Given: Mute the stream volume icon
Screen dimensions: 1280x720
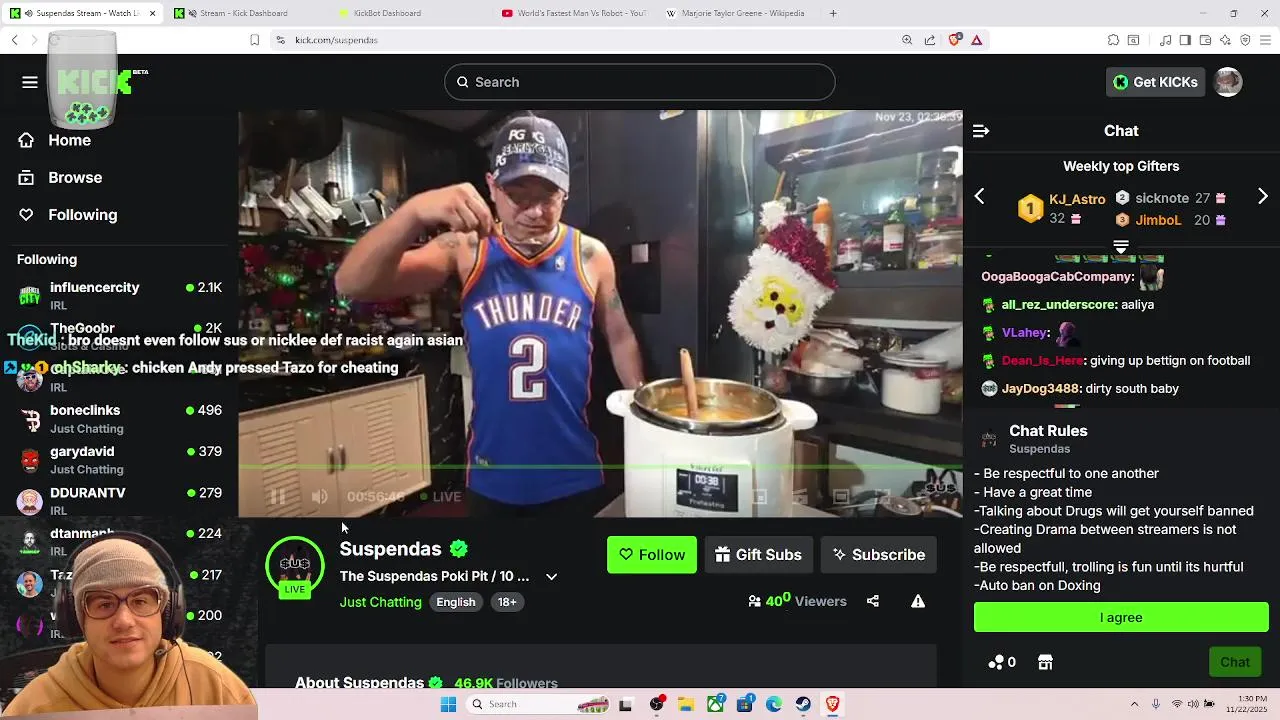Looking at the screenshot, I should tap(319, 496).
